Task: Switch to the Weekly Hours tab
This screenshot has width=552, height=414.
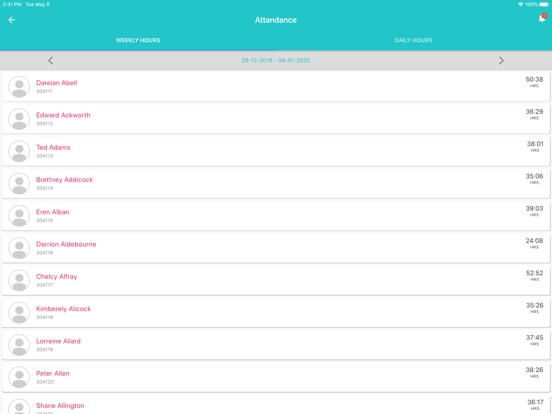Action: pyautogui.click(x=138, y=40)
